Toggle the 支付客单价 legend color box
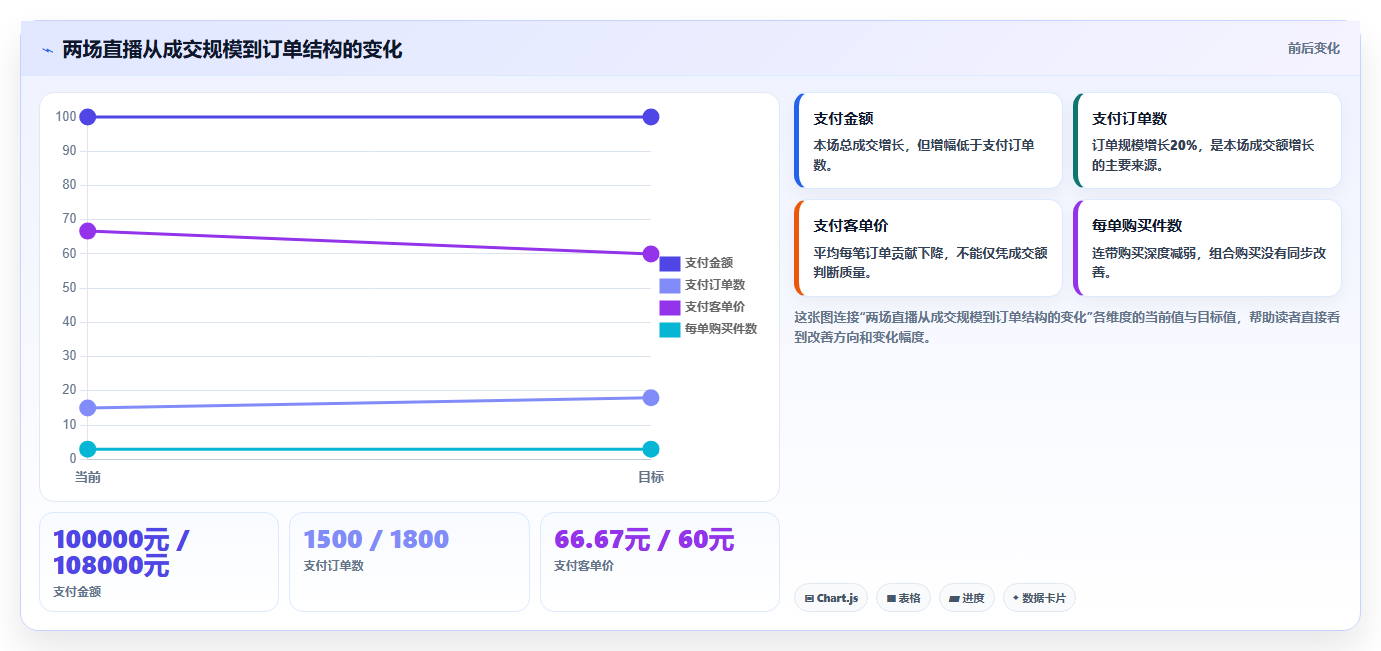Screen dimensions: 1381x651 pos(670,307)
